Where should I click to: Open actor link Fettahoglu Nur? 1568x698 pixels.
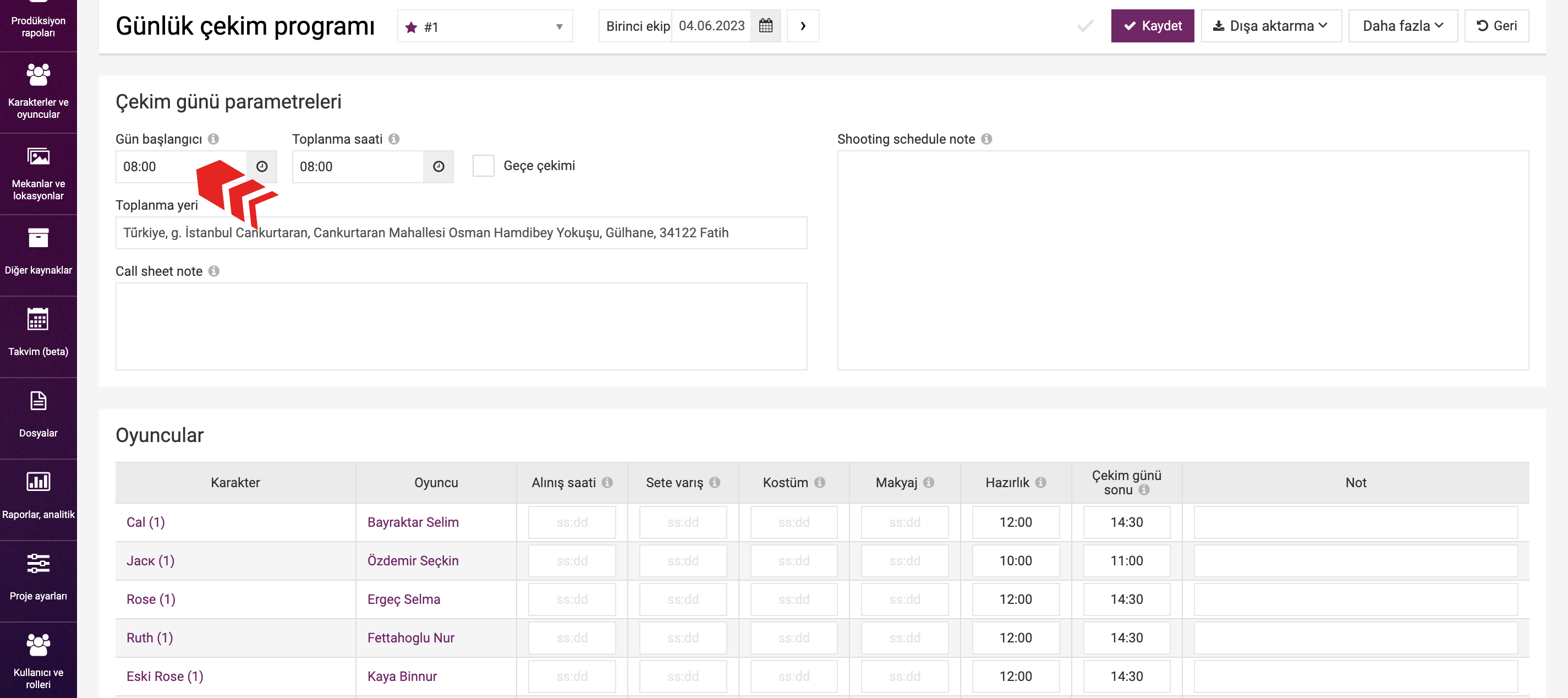pyautogui.click(x=411, y=637)
